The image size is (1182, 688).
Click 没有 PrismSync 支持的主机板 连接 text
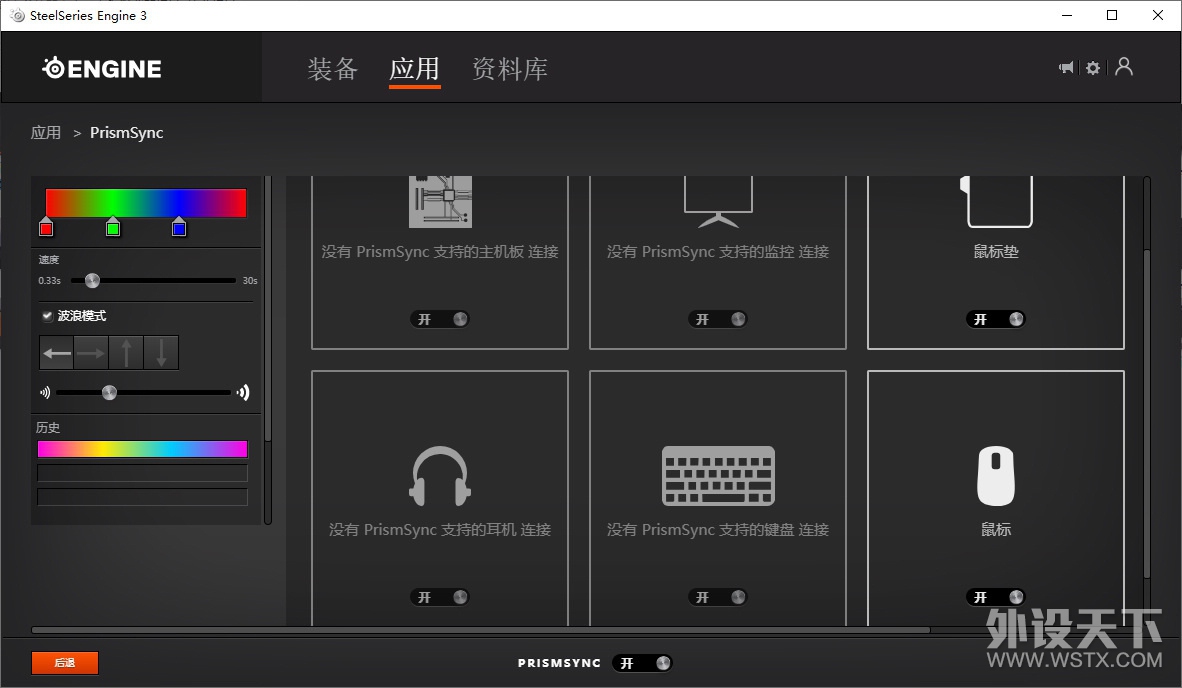(440, 252)
